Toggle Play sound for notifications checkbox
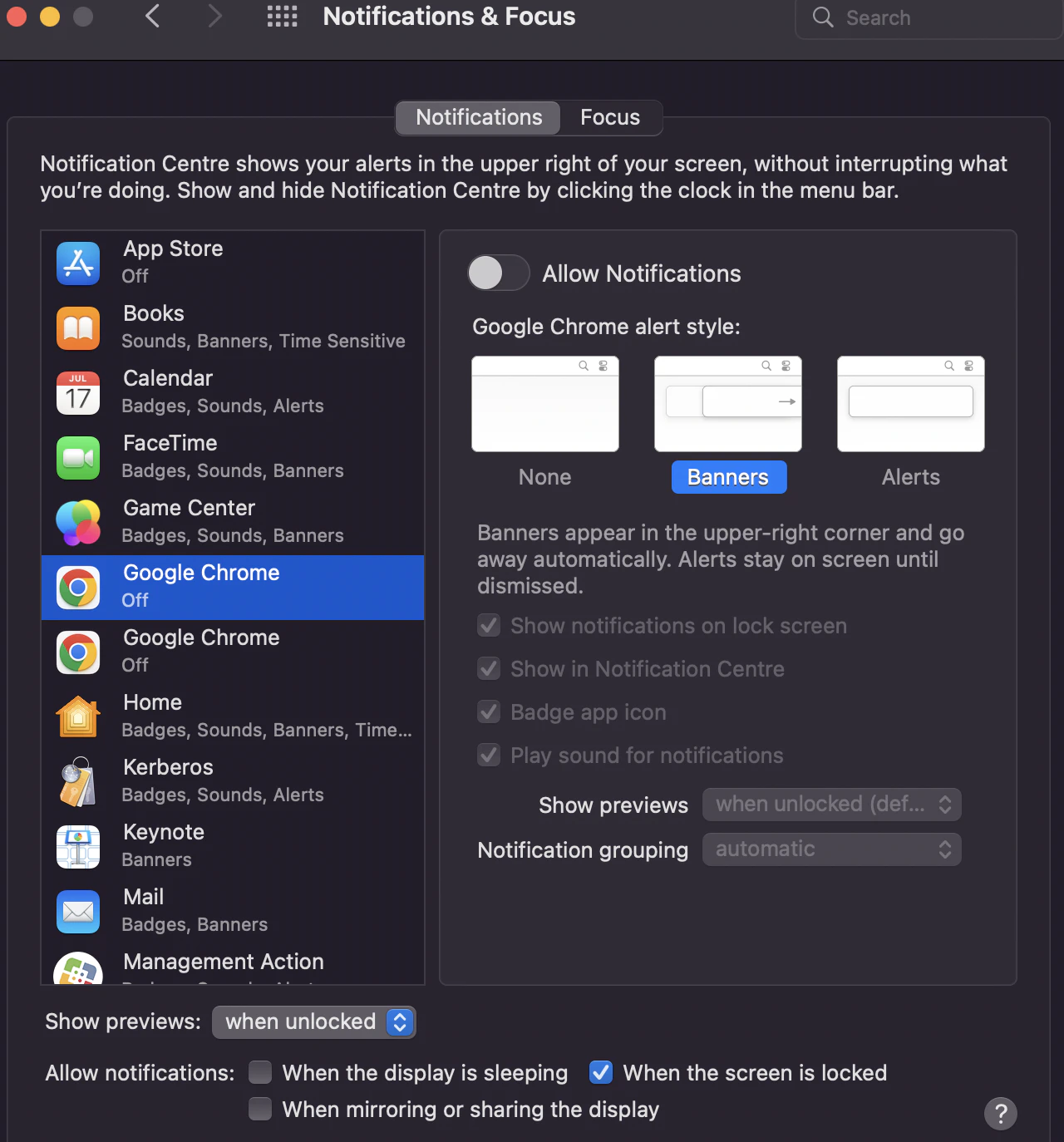 [x=489, y=755]
